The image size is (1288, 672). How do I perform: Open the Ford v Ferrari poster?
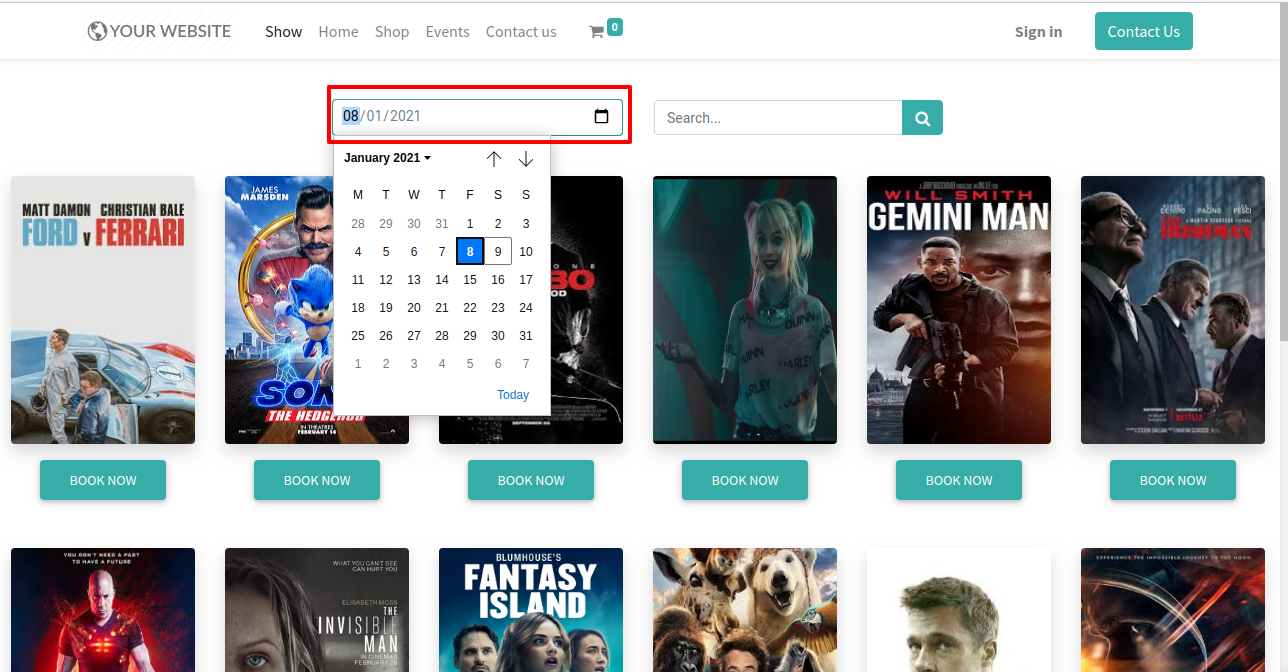pos(103,310)
